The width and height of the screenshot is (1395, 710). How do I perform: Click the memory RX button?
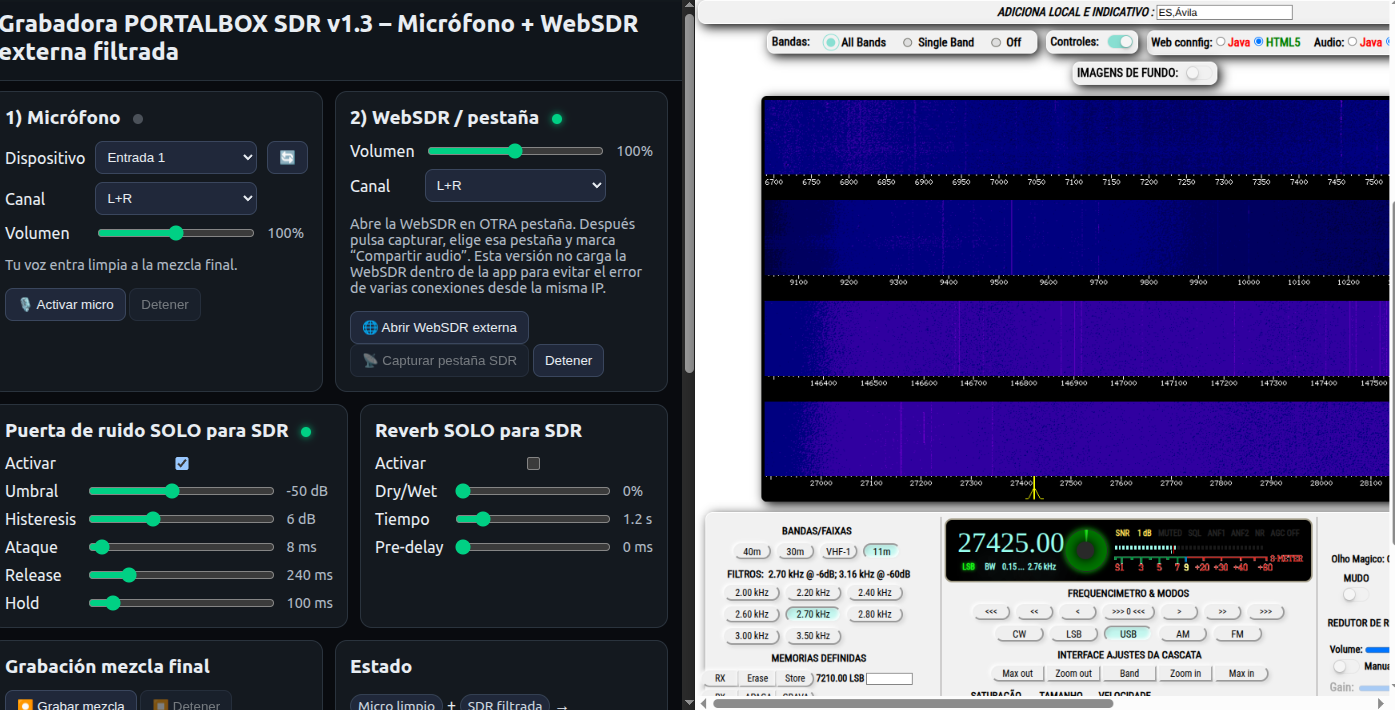click(x=720, y=678)
